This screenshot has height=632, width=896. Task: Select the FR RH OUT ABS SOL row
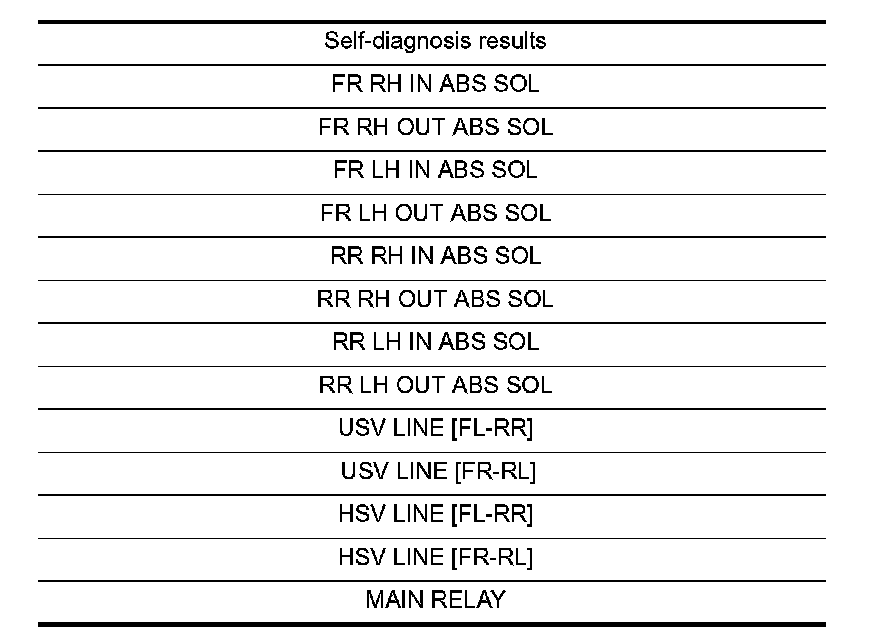[435, 128]
